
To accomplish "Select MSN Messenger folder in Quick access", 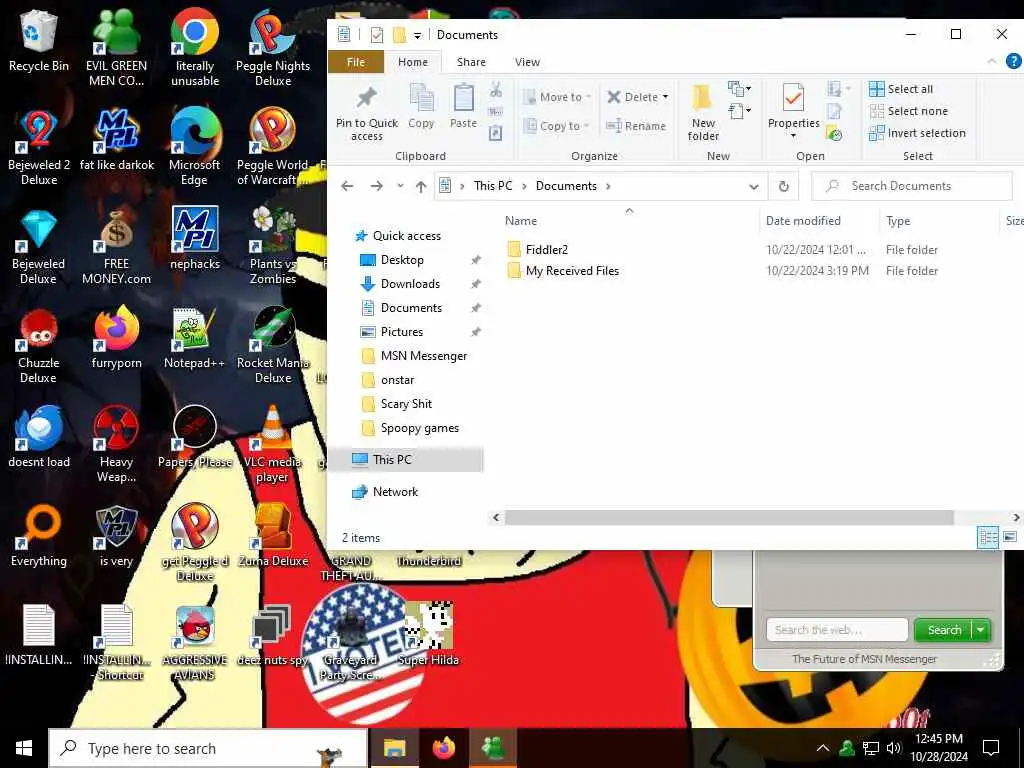I will (424, 356).
